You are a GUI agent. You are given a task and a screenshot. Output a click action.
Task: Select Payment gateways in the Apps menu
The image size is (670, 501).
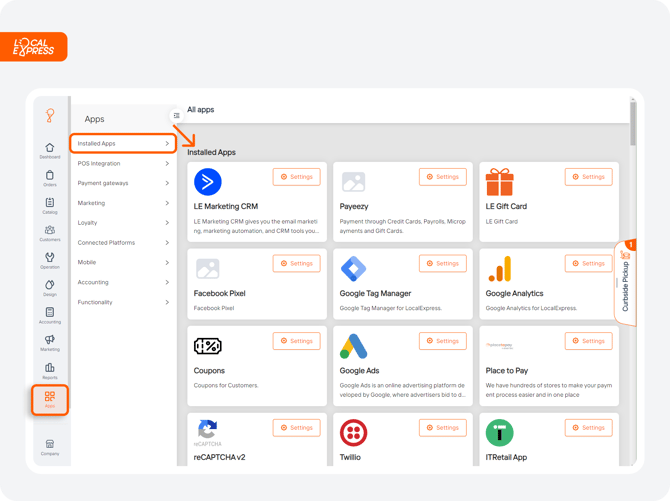coord(123,183)
